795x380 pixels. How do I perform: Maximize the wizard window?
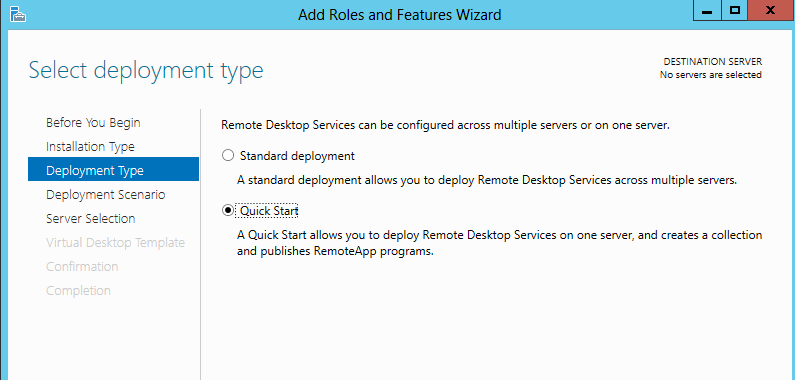[x=736, y=11]
